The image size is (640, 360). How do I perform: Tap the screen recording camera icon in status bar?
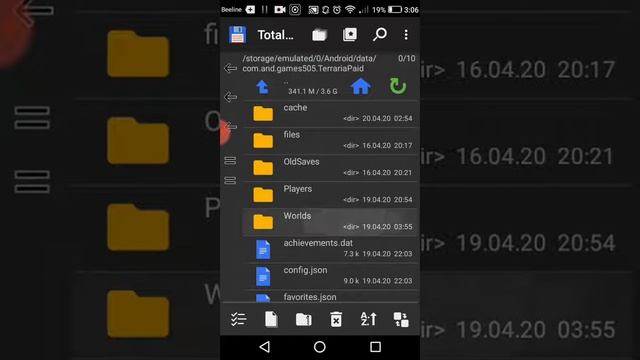pos(280,9)
